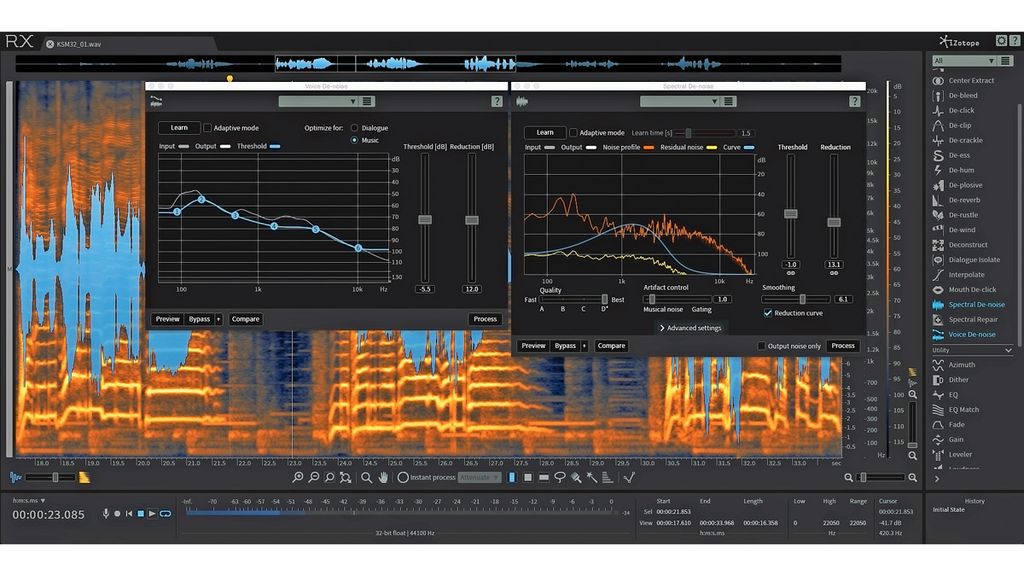Image resolution: width=1024 pixels, height=576 pixels.
Task: Enable Output noise only checkbox
Action: click(761, 346)
